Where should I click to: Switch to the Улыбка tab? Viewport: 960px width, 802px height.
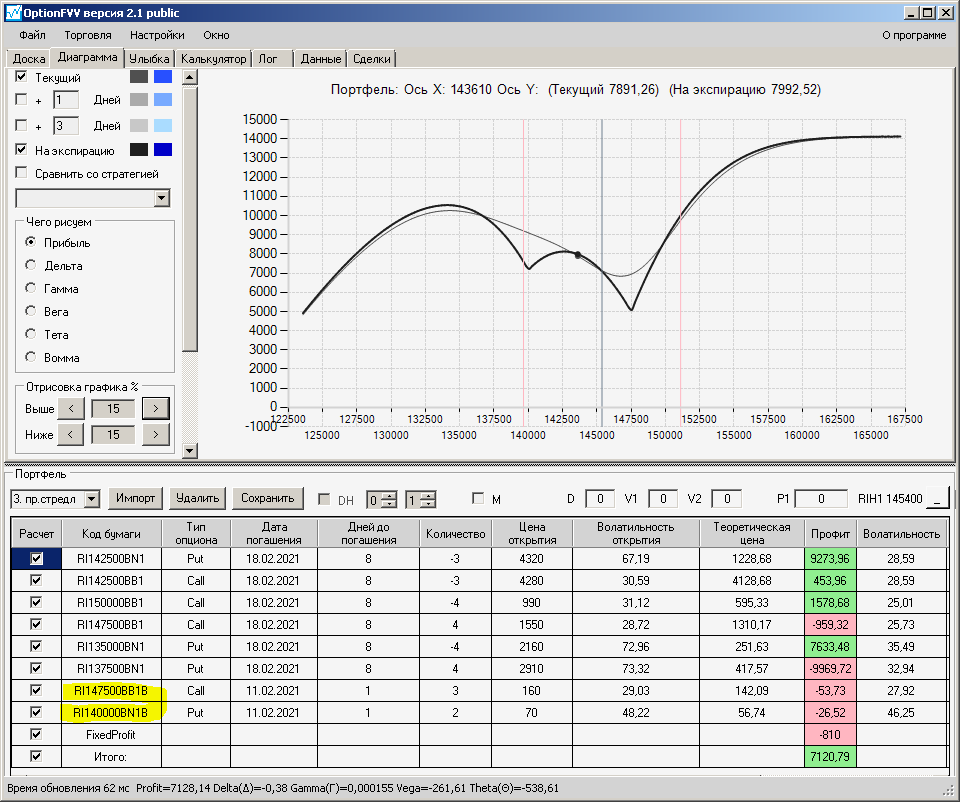149,59
